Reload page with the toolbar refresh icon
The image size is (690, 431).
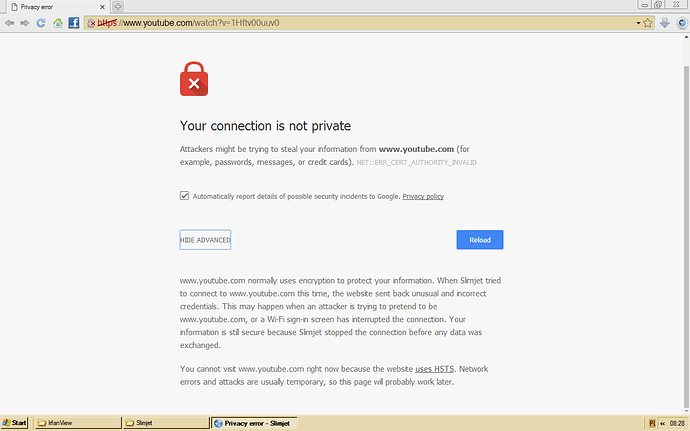point(41,23)
